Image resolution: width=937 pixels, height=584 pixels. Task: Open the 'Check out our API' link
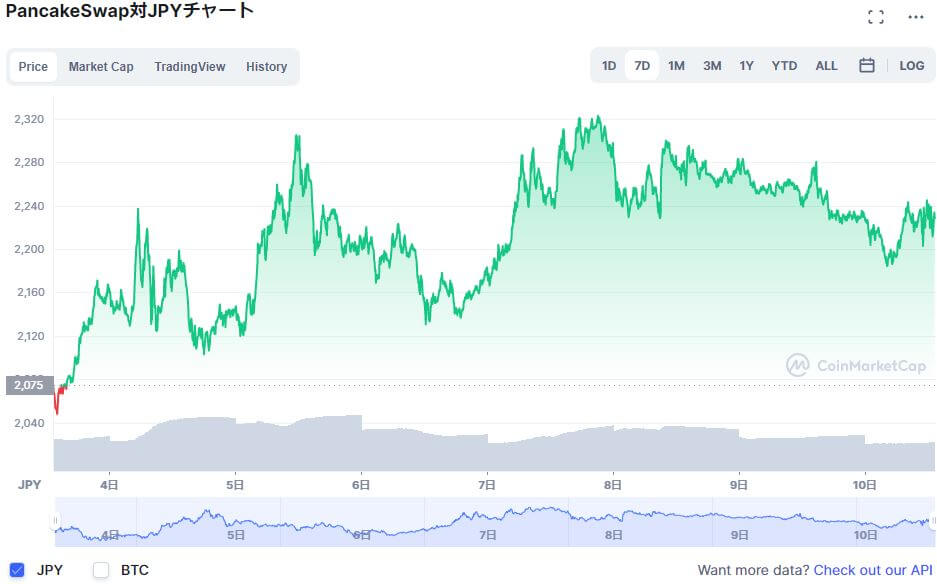873,570
